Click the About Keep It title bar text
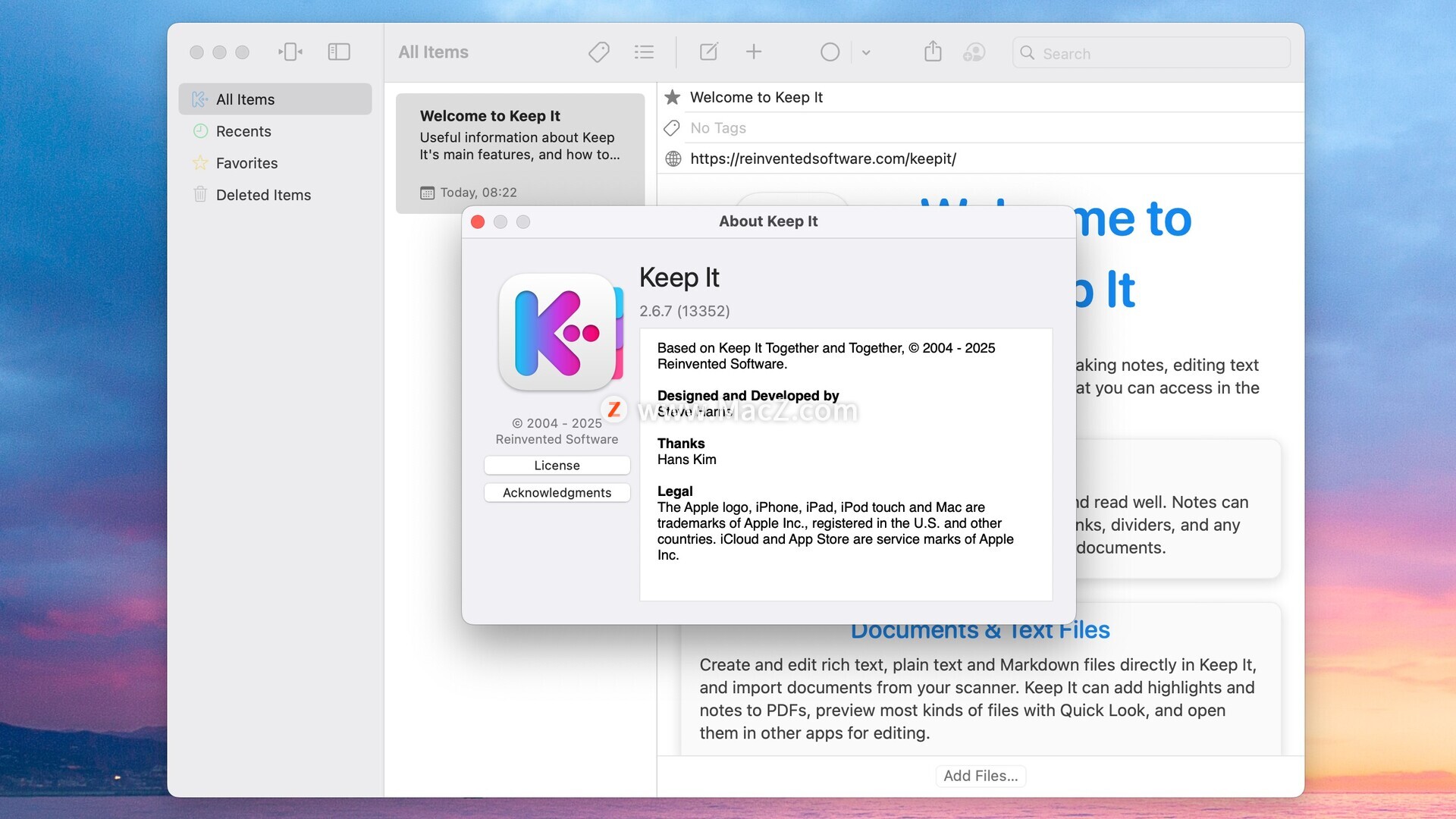This screenshot has height=819, width=1456. click(x=768, y=221)
